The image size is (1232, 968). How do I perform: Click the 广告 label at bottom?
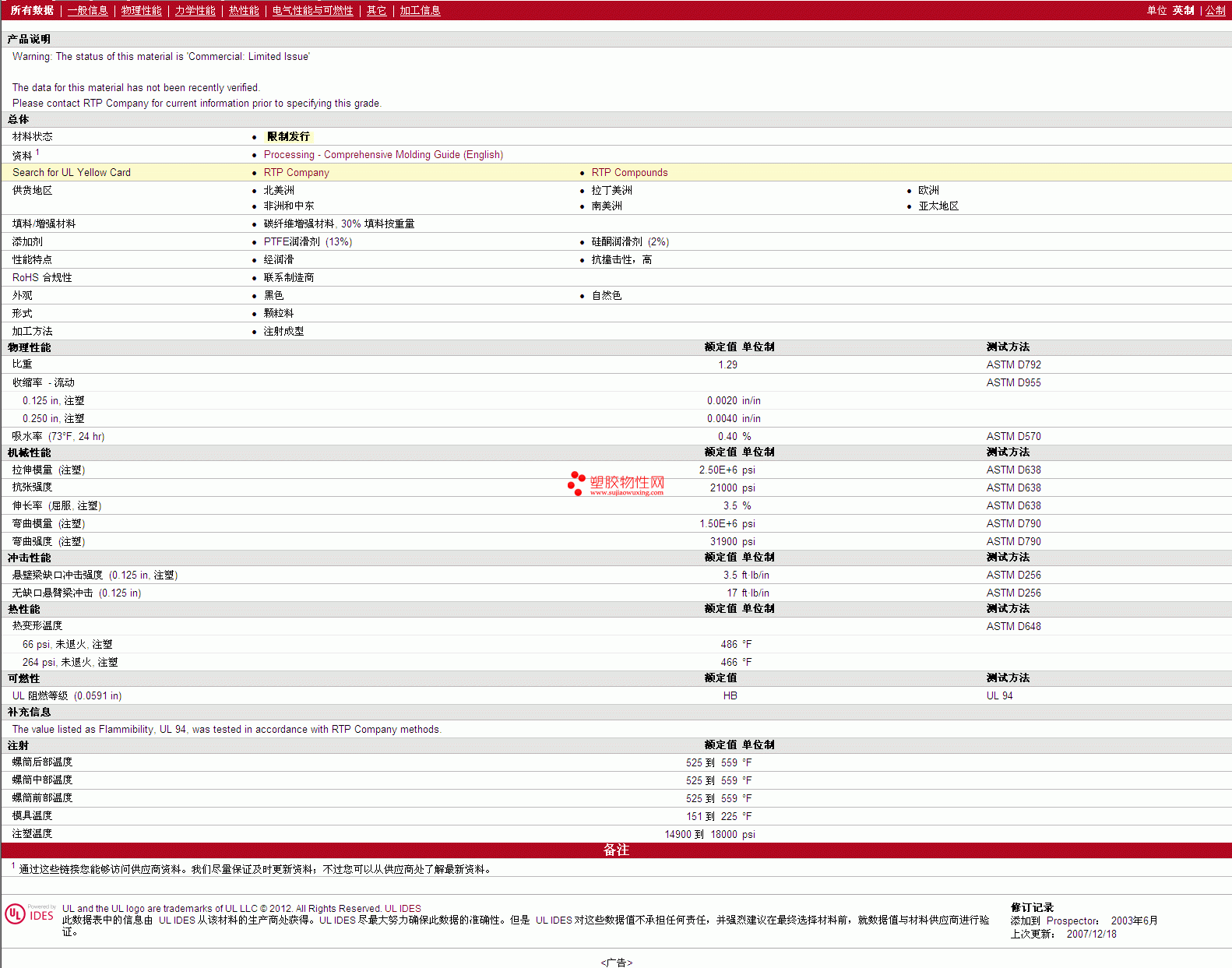(616, 963)
